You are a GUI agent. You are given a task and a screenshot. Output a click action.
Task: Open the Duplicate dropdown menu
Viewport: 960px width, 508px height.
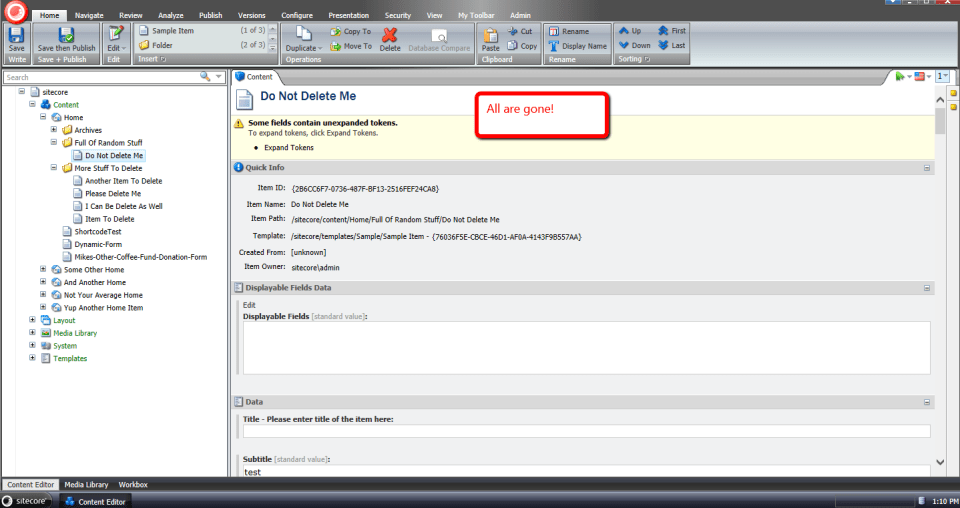point(303,47)
